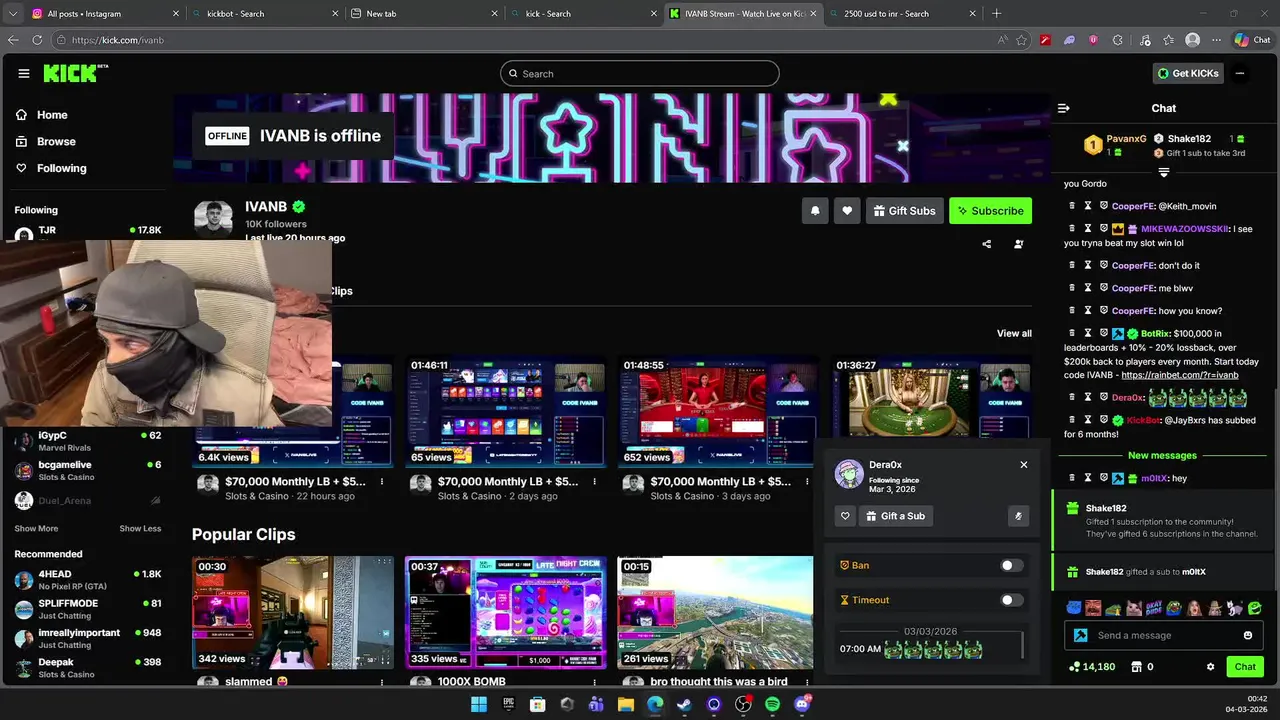Expand the gift leaderboard chevron in chat
This screenshot has height=720, width=1280.
click(x=1164, y=172)
